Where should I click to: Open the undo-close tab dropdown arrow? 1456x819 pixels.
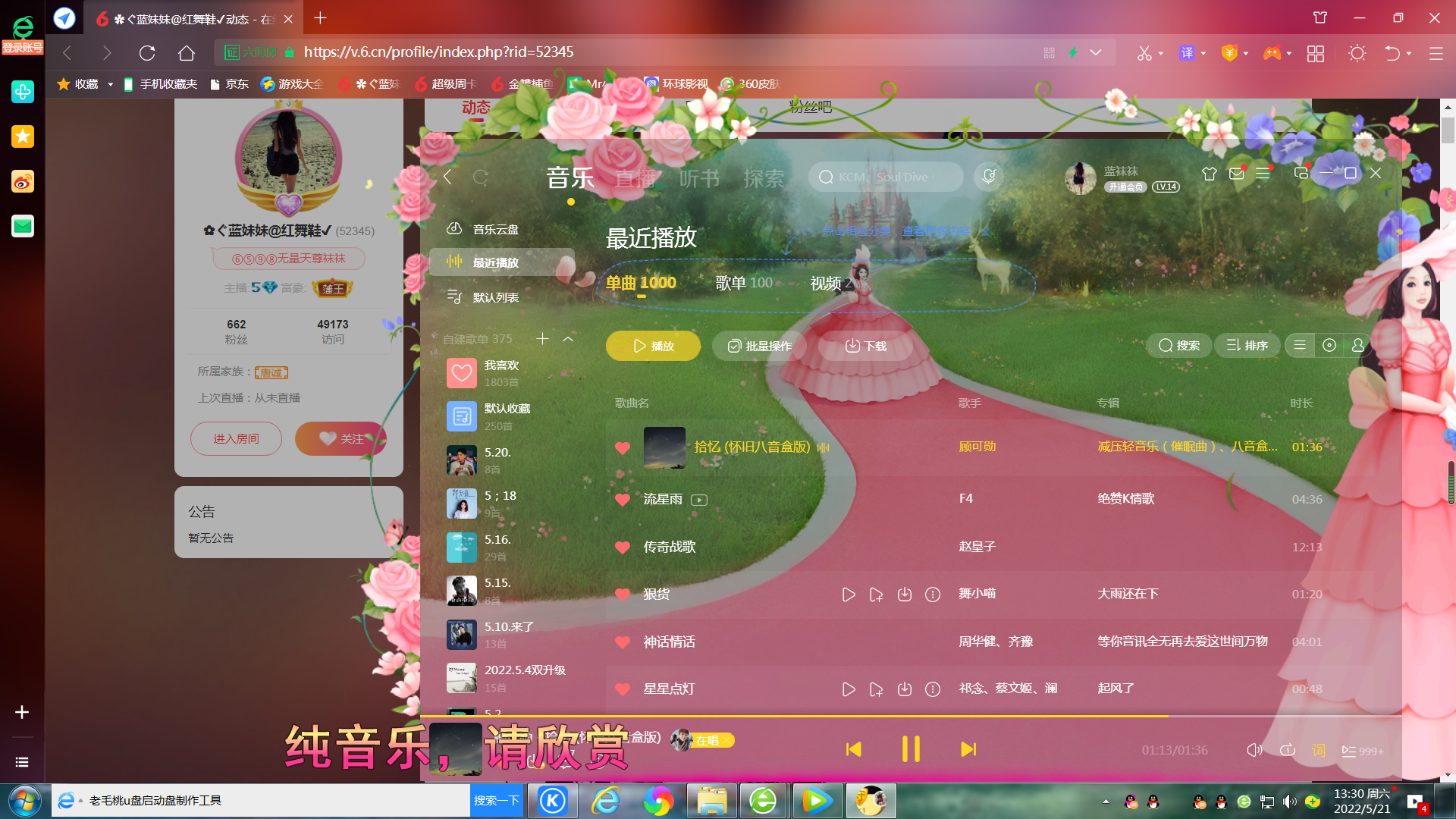1409,53
